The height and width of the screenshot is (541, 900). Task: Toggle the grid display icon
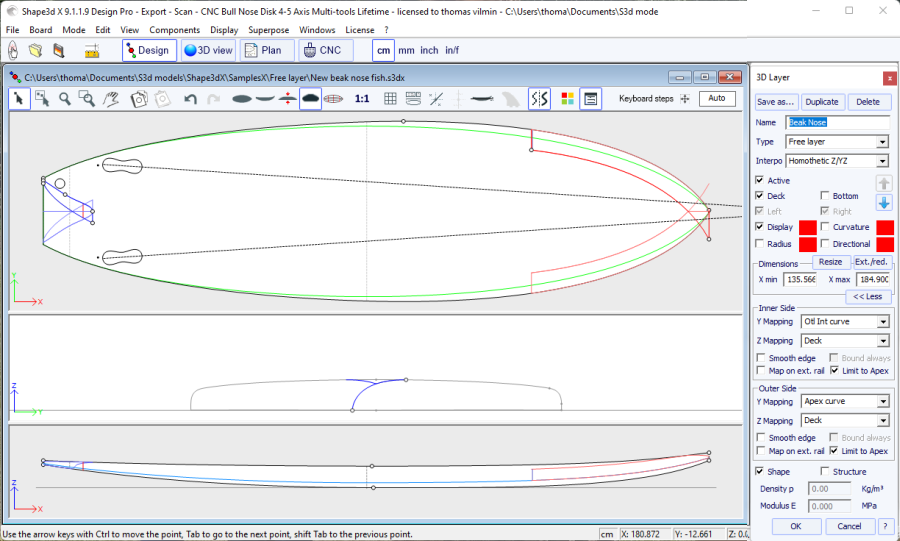coord(390,98)
